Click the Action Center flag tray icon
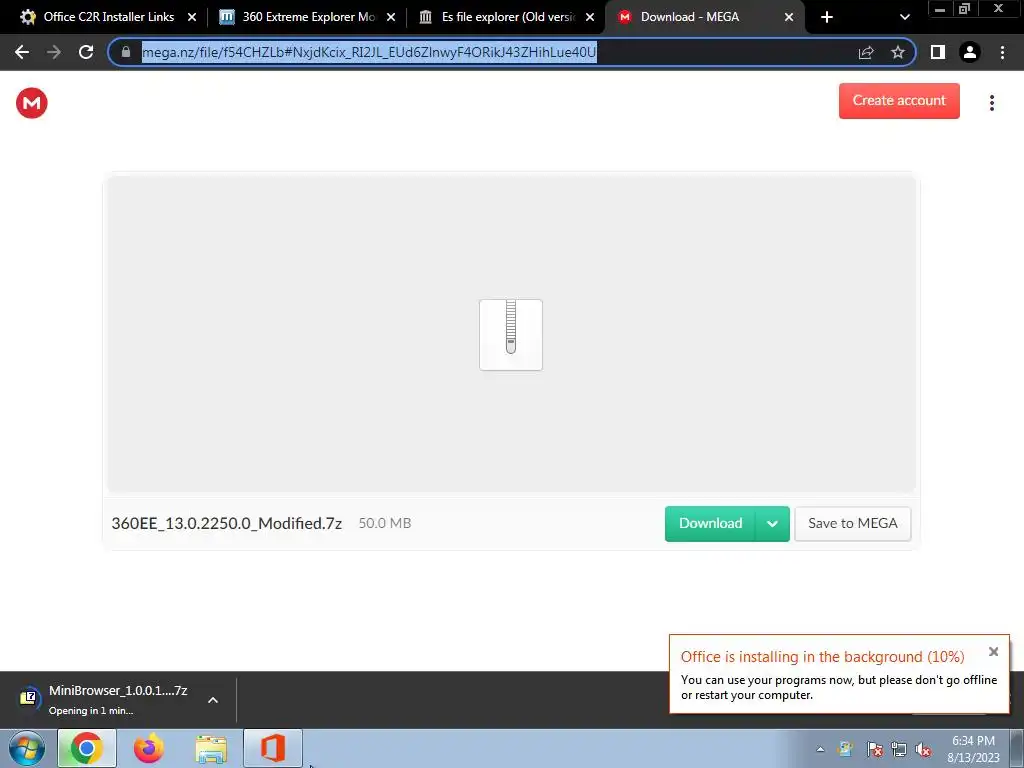 pyautogui.click(x=874, y=749)
